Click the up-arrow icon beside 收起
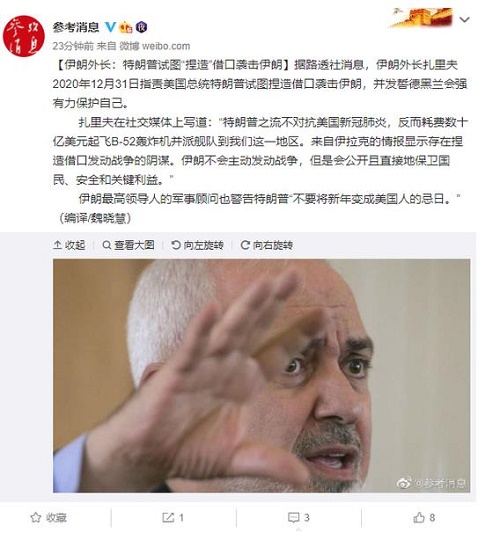 point(57,245)
